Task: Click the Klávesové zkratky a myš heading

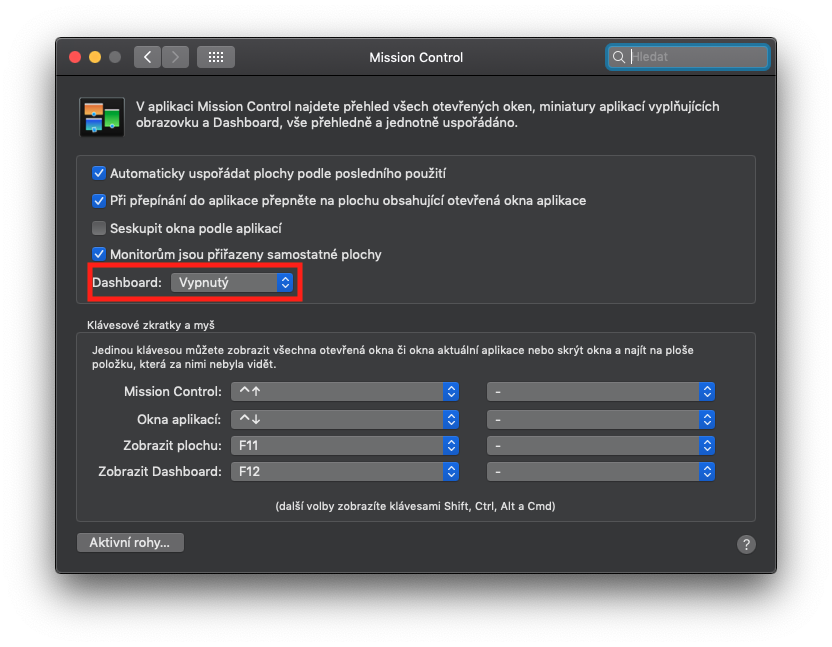Action: pos(151,325)
